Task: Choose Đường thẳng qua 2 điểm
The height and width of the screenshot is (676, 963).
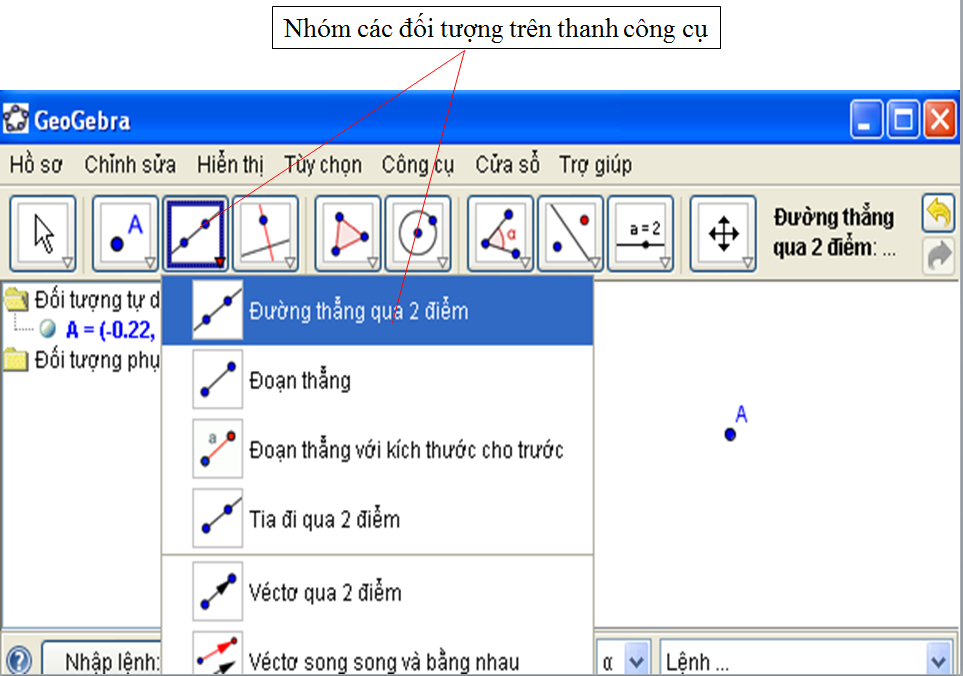Action: coord(378,311)
